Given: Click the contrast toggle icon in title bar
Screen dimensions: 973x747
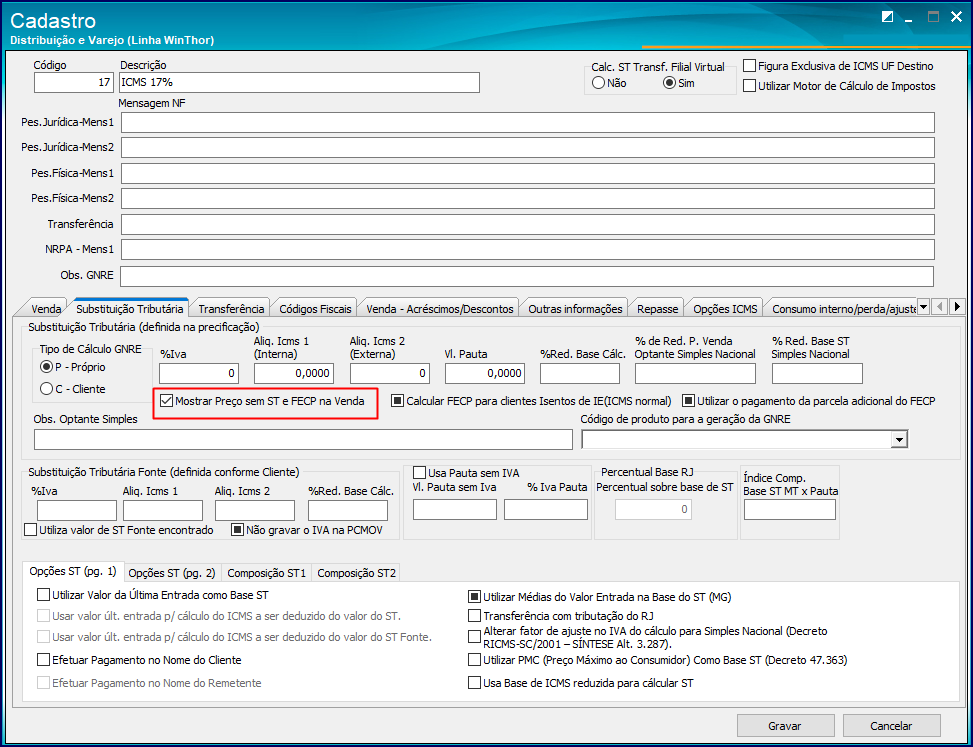Looking at the screenshot, I should (x=887, y=17).
